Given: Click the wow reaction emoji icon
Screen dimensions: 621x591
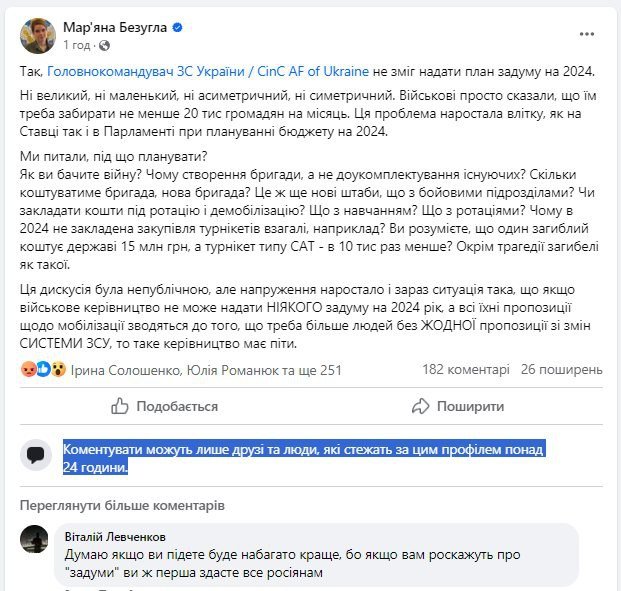Looking at the screenshot, I should pos(59,369).
